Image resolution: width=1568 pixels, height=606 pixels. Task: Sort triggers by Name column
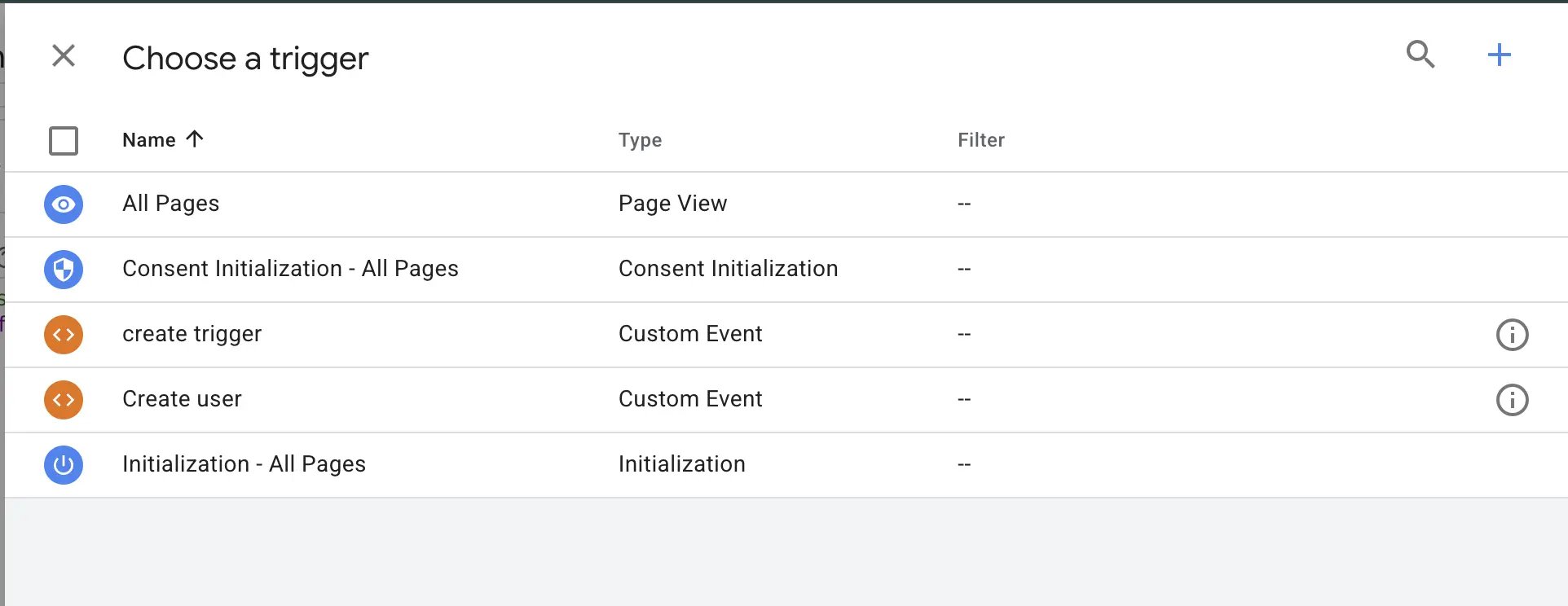(149, 140)
